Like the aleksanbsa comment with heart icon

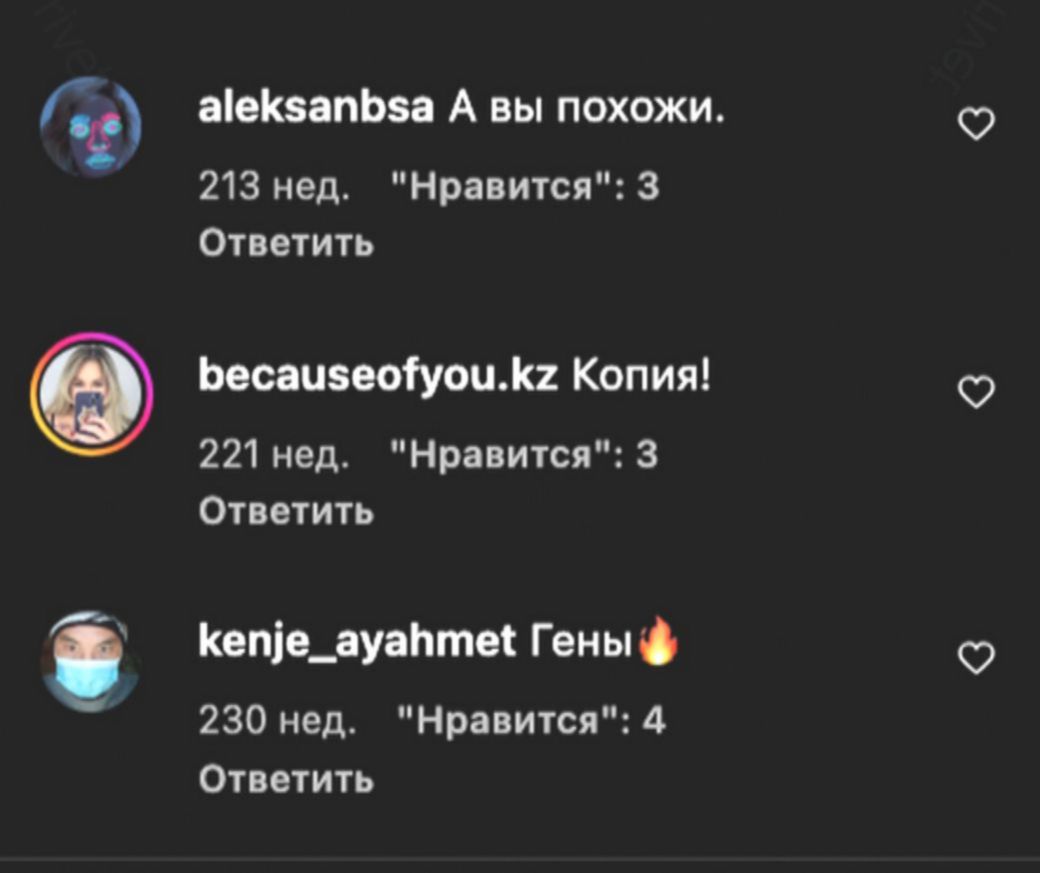click(976, 124)
